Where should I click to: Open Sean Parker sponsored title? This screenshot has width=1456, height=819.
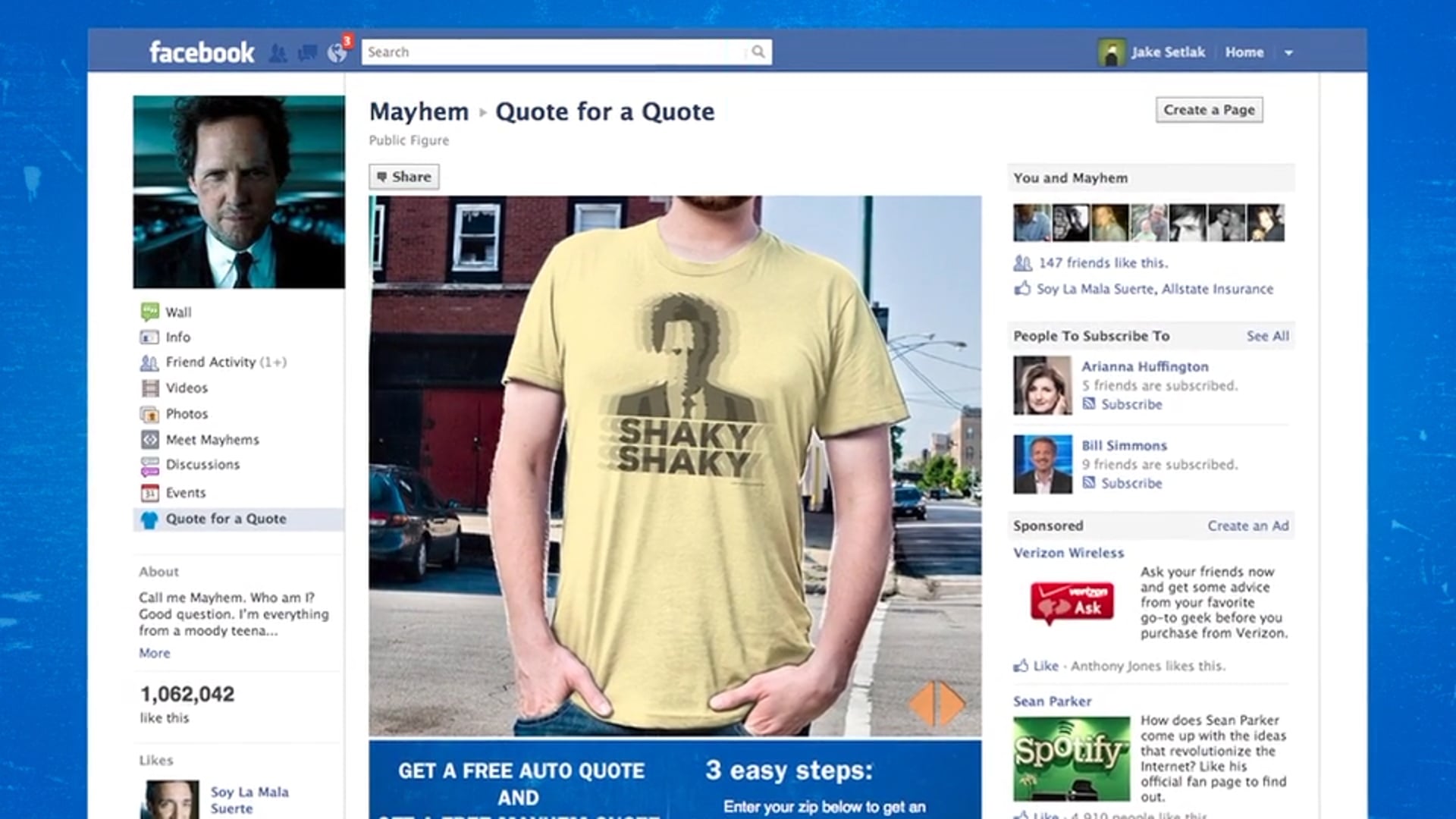[1053, 701]
